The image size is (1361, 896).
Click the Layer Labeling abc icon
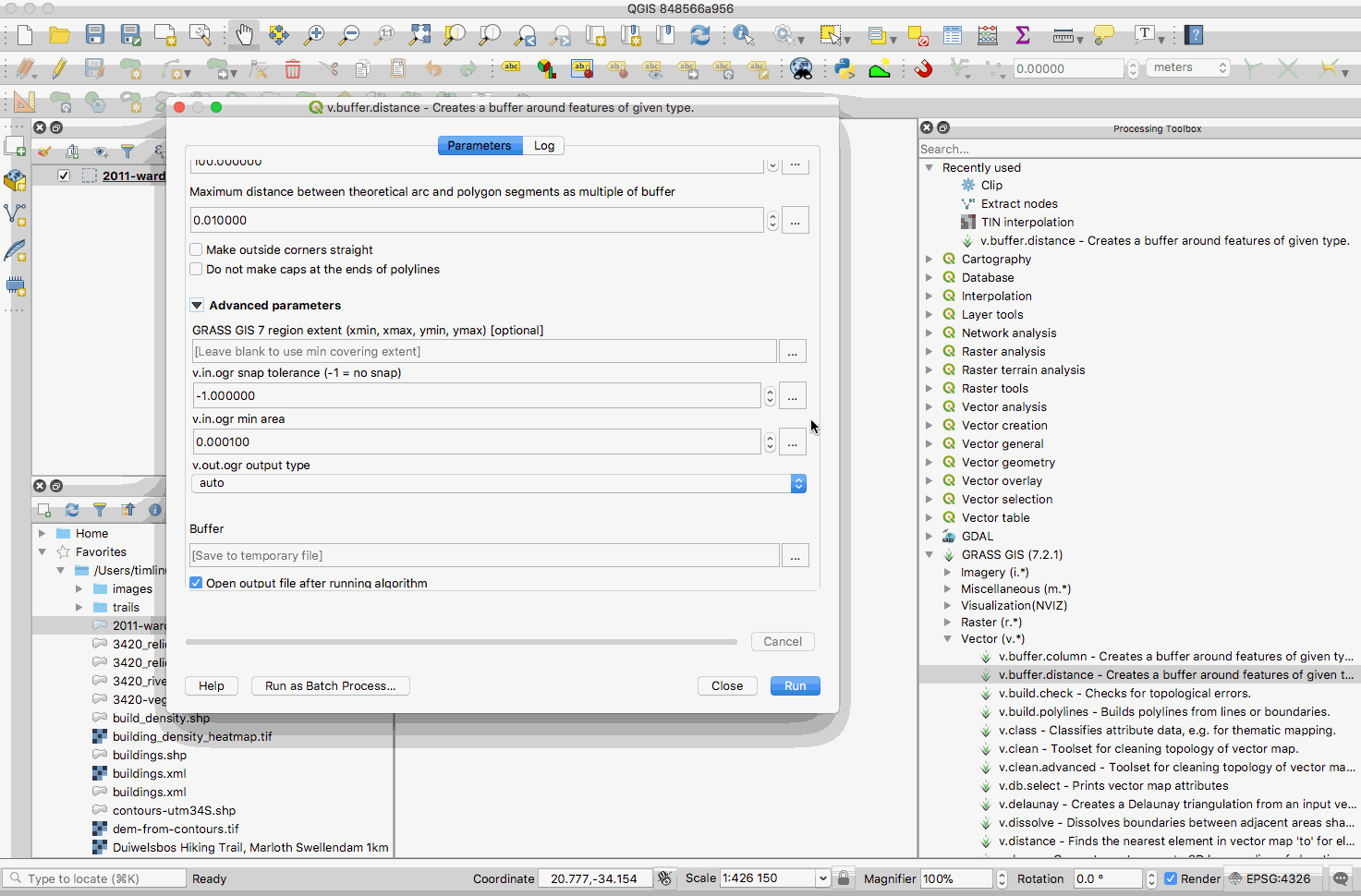click(511, 68)
